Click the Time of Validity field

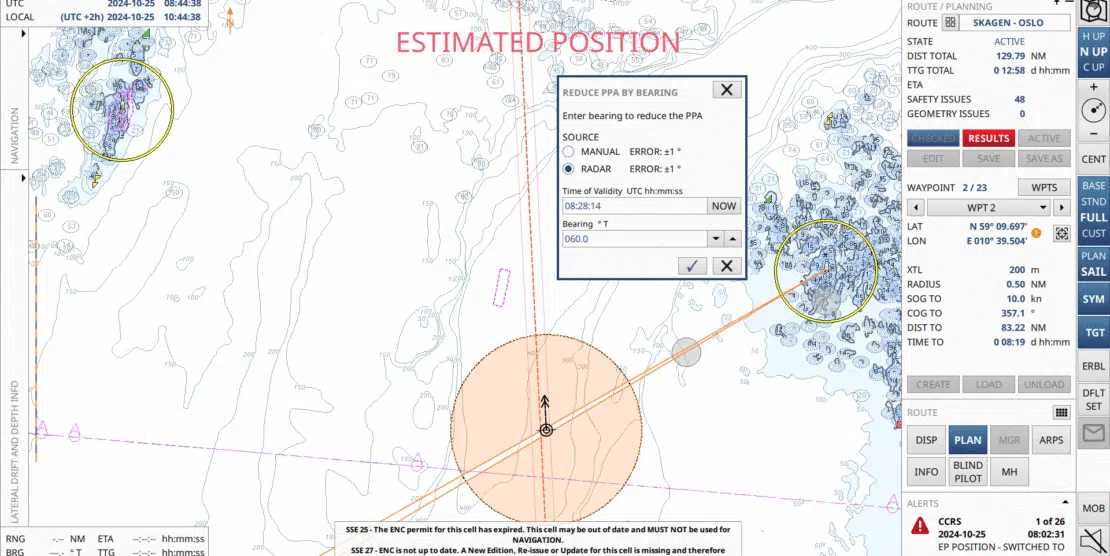coord(631,205)
